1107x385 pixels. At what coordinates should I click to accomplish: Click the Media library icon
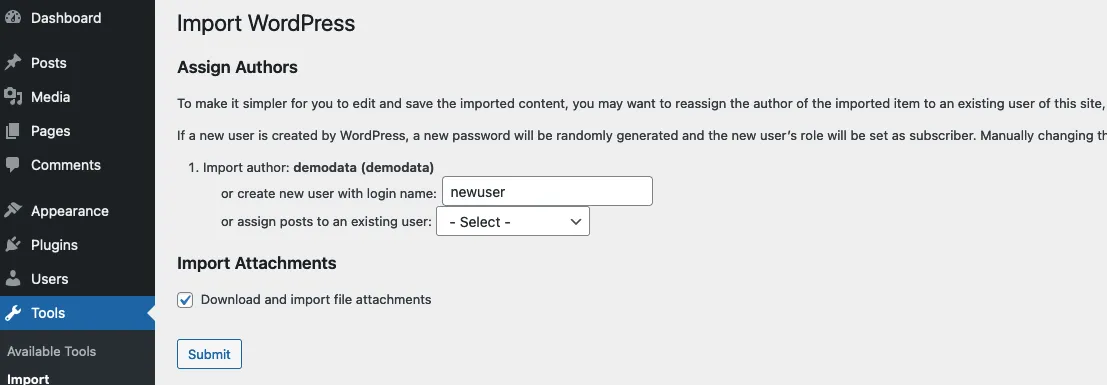(x=13, y=97)
